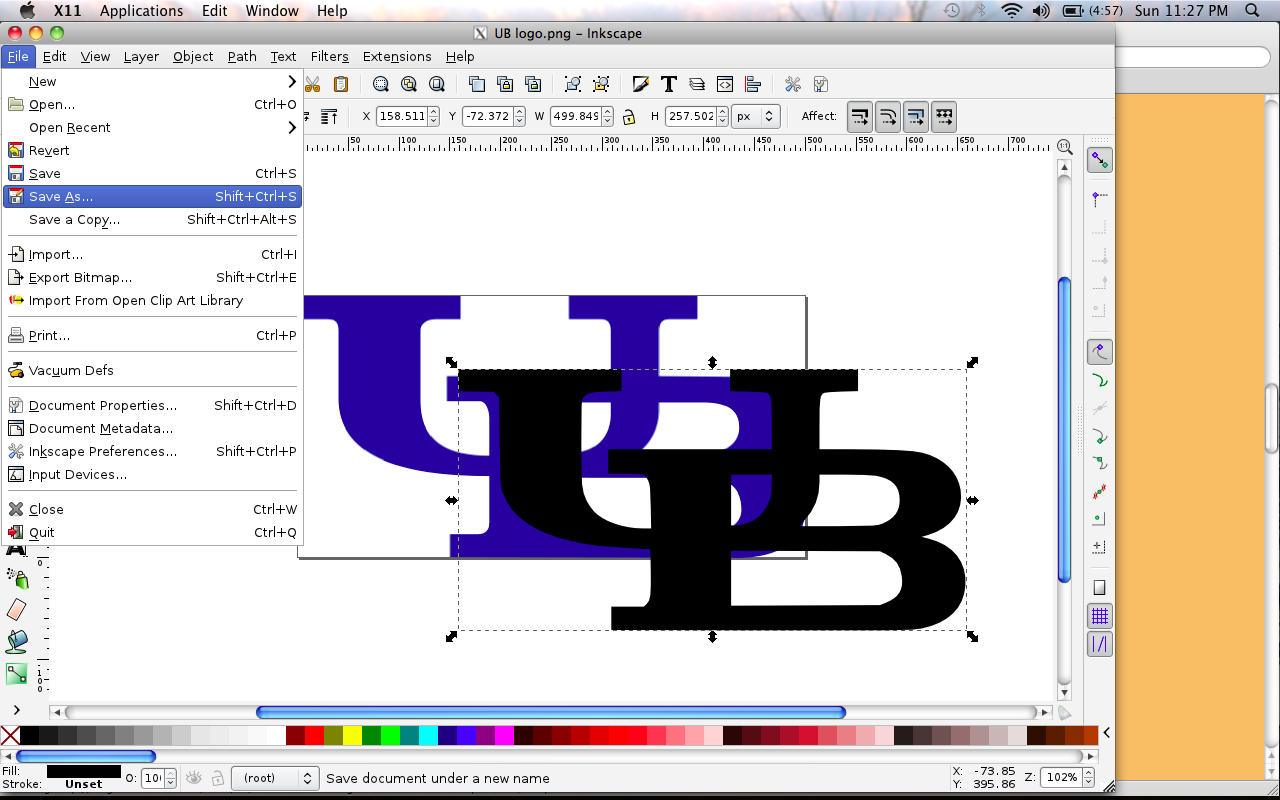
Task: Click the Raise selection to top icon
Action: [x=329, y=116]
